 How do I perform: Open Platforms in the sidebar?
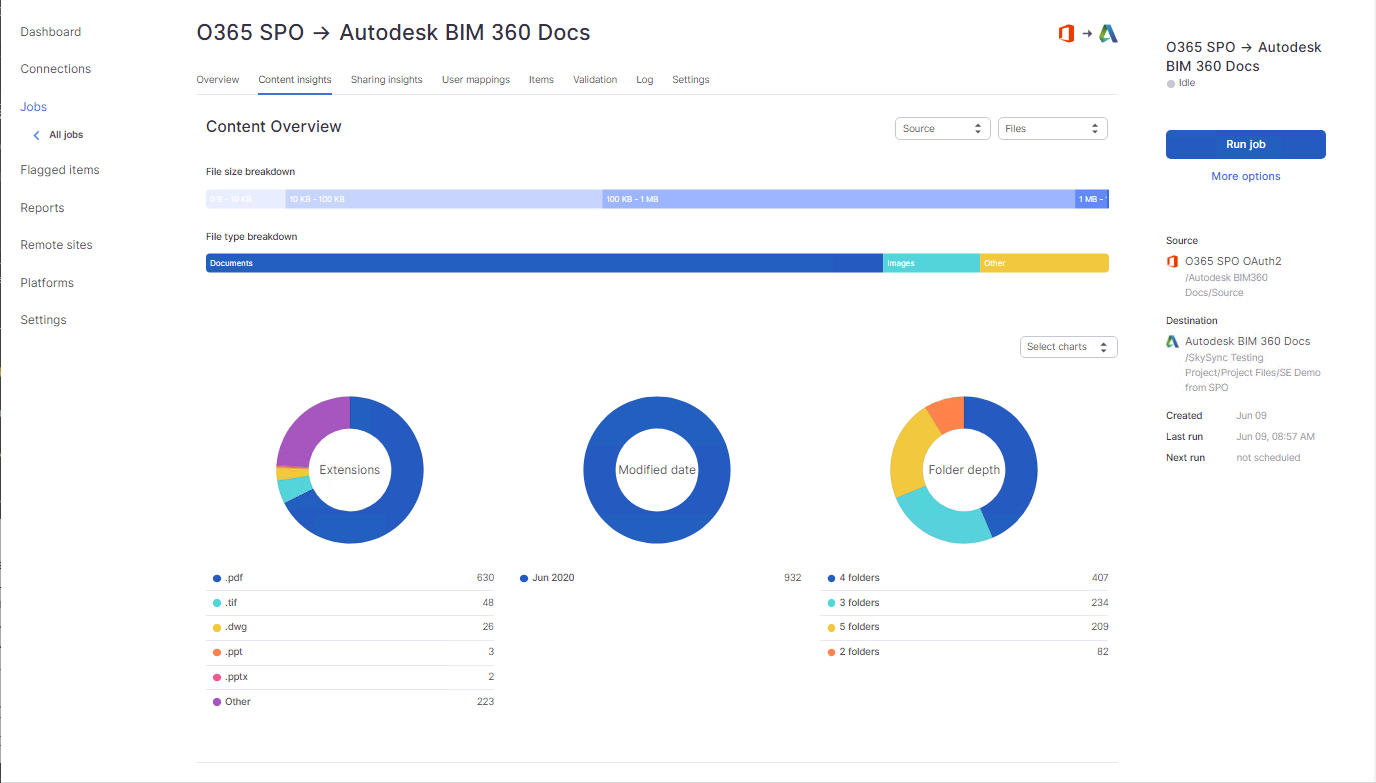[47, 283]
